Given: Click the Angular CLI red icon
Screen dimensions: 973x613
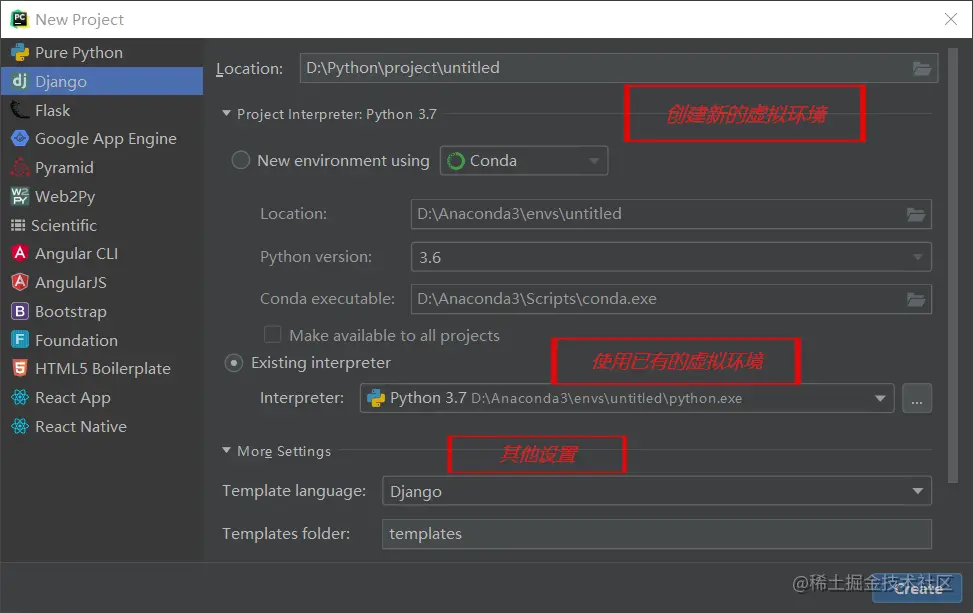Looking at the screenshot, I should (x=20, y=253).
